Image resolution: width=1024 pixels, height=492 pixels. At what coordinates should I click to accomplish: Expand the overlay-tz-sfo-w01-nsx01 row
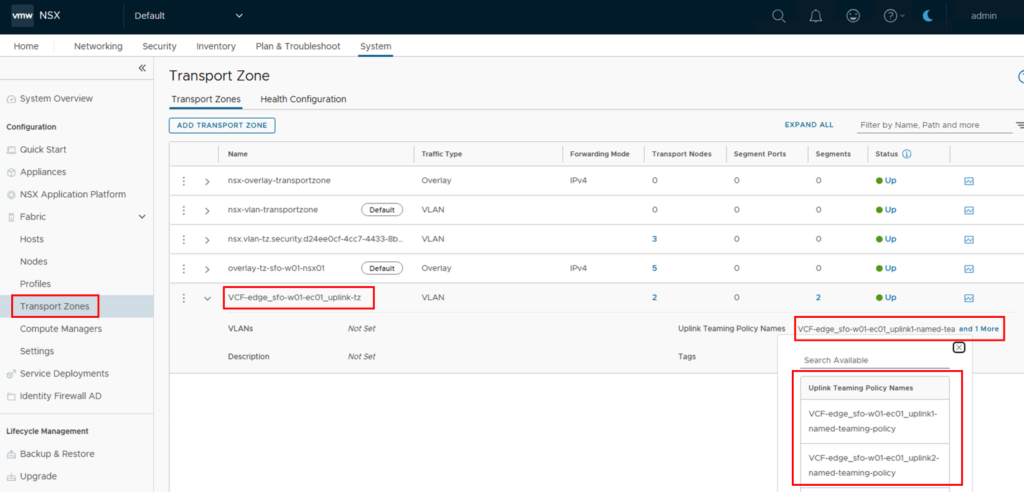[x=207, y=269]
